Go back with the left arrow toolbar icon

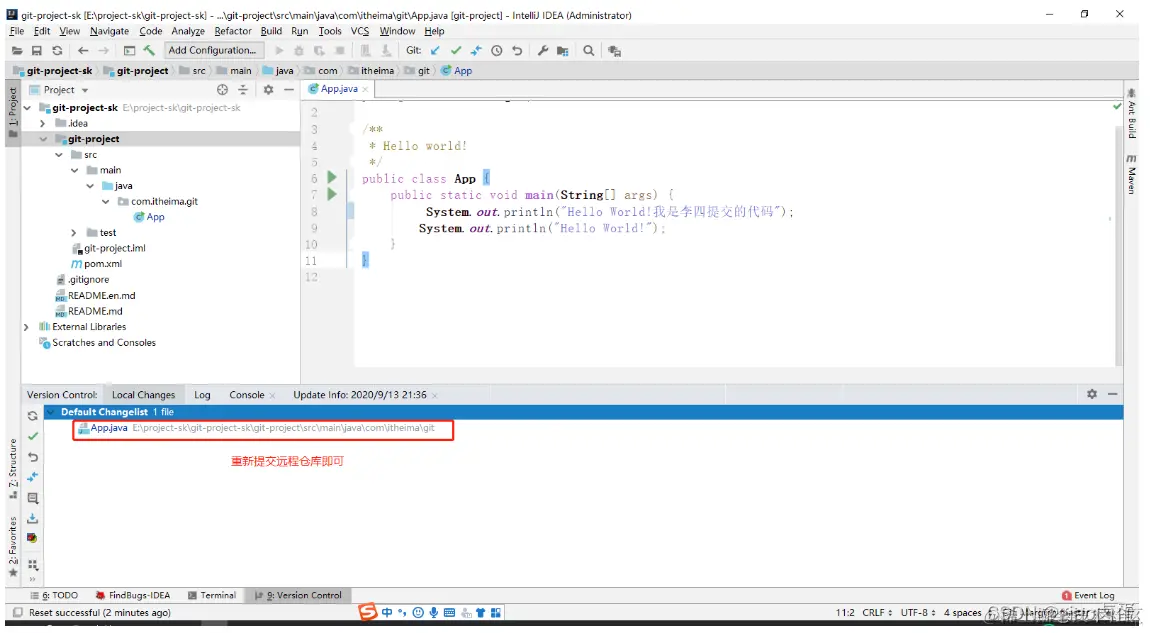83,51
